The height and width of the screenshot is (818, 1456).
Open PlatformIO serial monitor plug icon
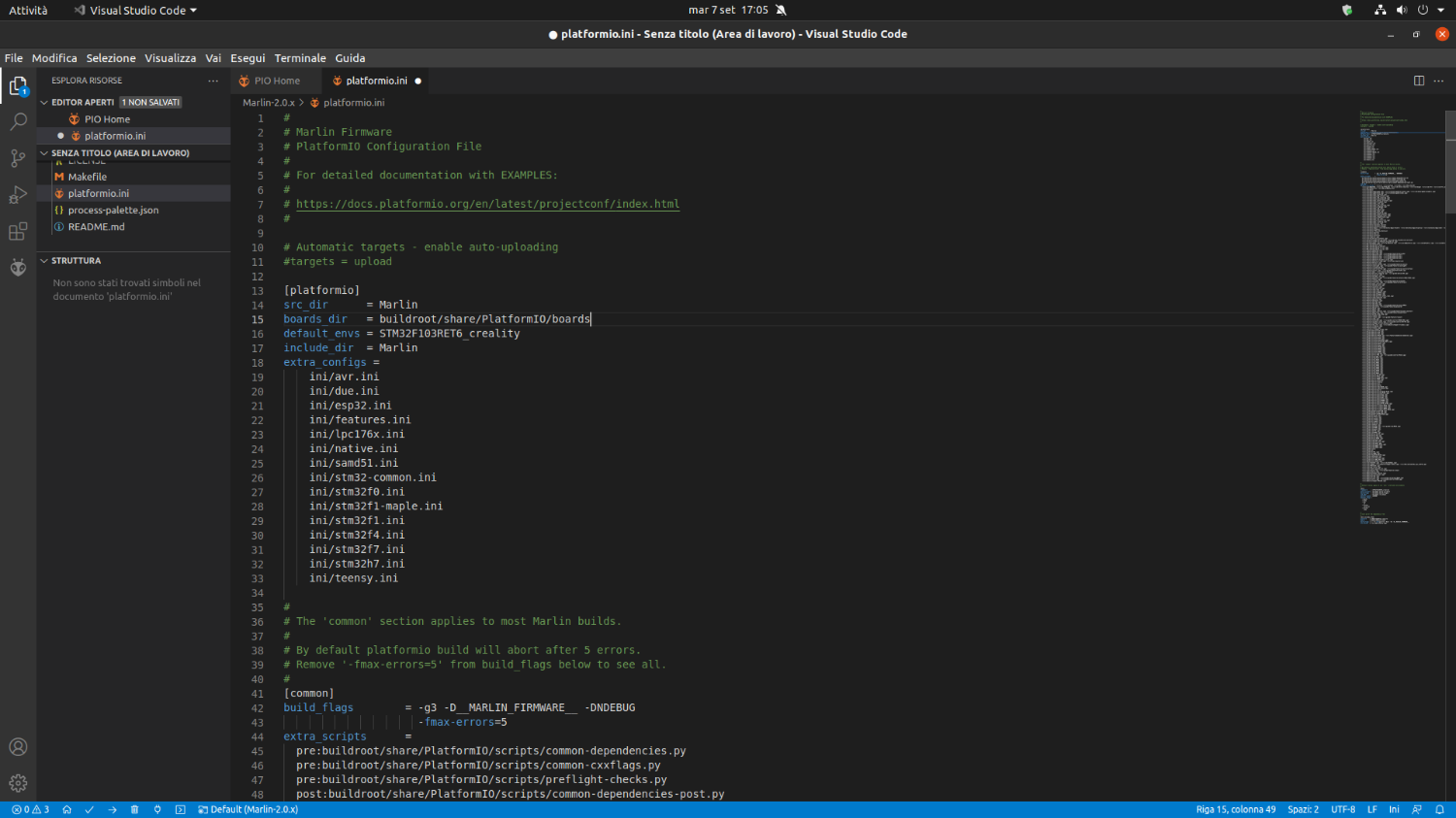point(157,809)
